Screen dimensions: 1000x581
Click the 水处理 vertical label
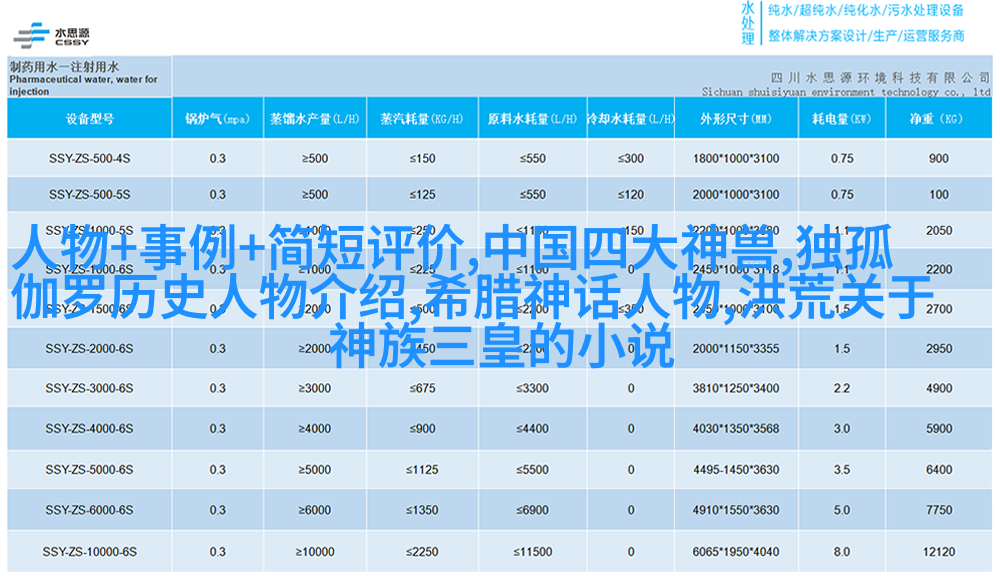(747, 24)
